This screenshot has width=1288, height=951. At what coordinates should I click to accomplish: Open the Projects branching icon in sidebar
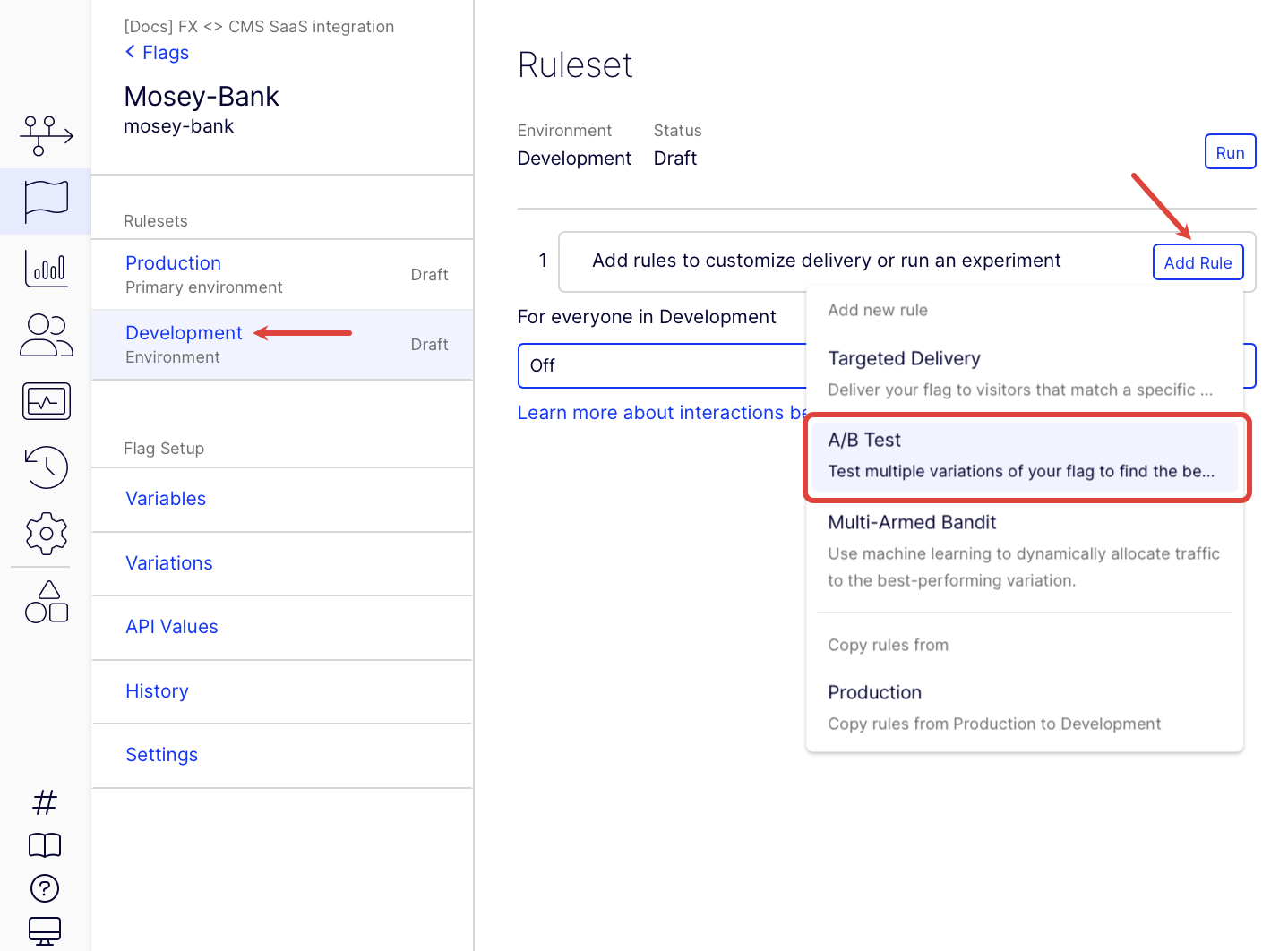click(x=46, y=135)
